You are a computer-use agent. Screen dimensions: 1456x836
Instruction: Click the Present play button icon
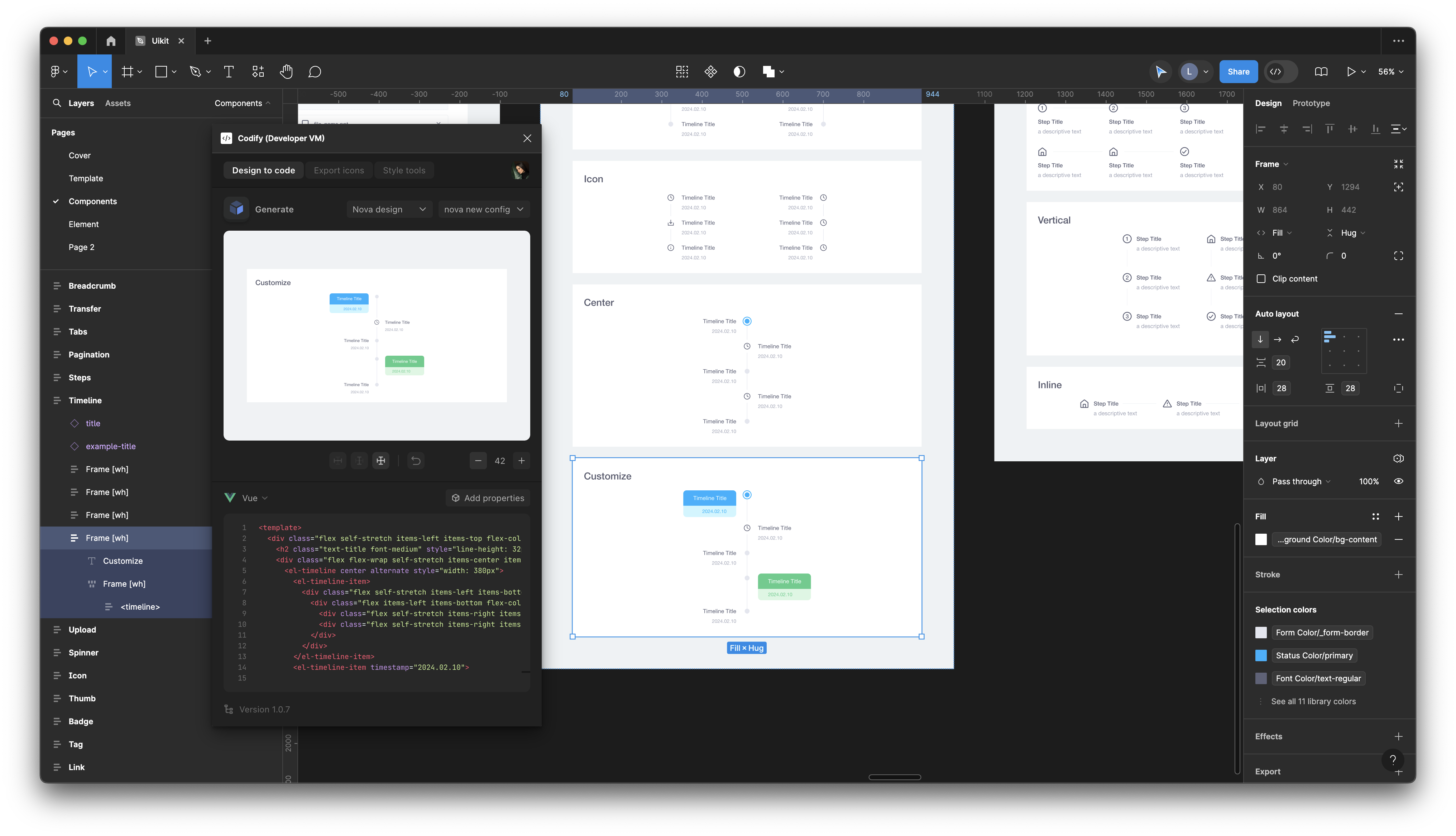(1351, 72)
